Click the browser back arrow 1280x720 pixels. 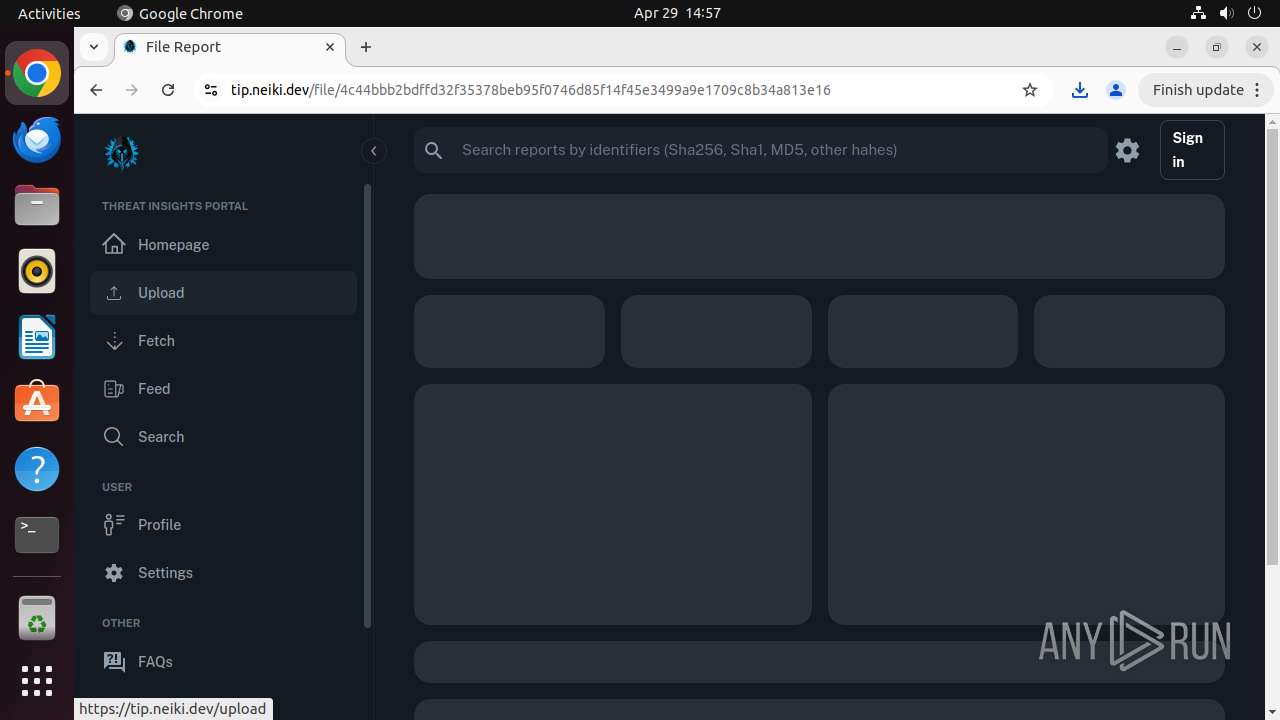click(96, 90)
